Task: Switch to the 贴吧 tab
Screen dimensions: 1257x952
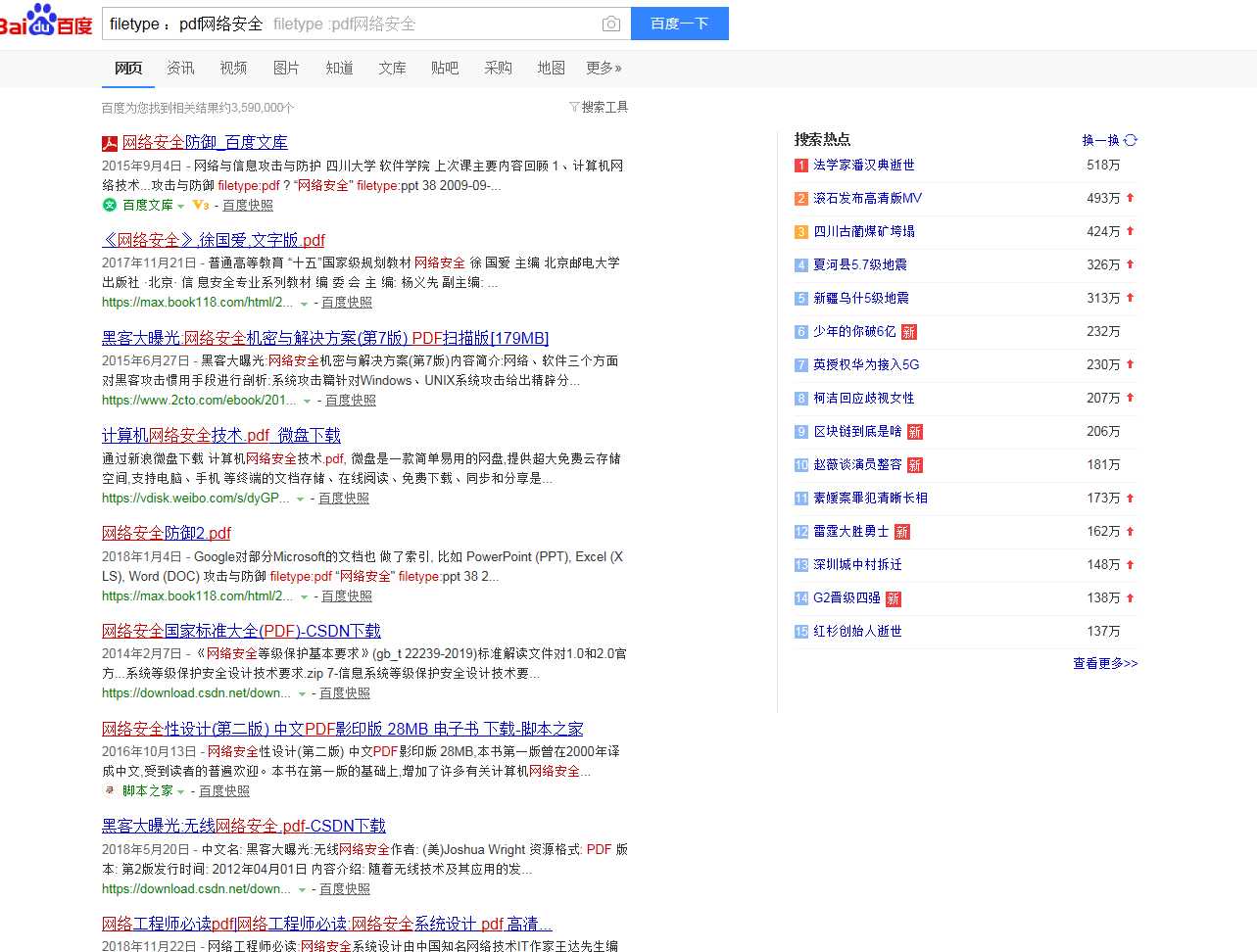Action: point(445,68)
